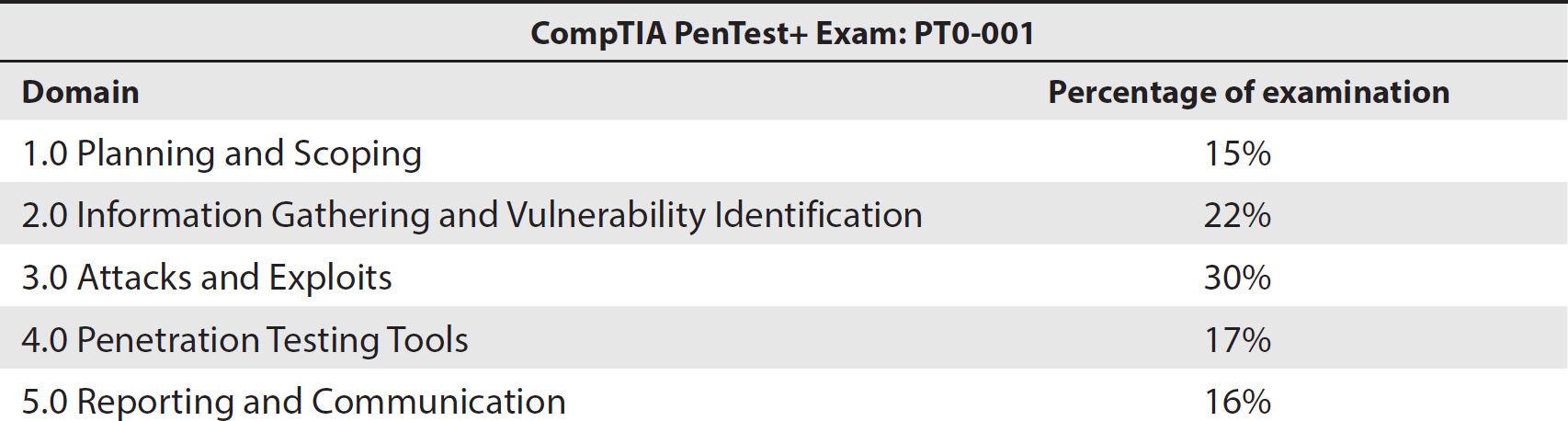This screenshot has height=421, width=1568.
Task: Select the Percentage of examination column header
Action: [1248, 92]
